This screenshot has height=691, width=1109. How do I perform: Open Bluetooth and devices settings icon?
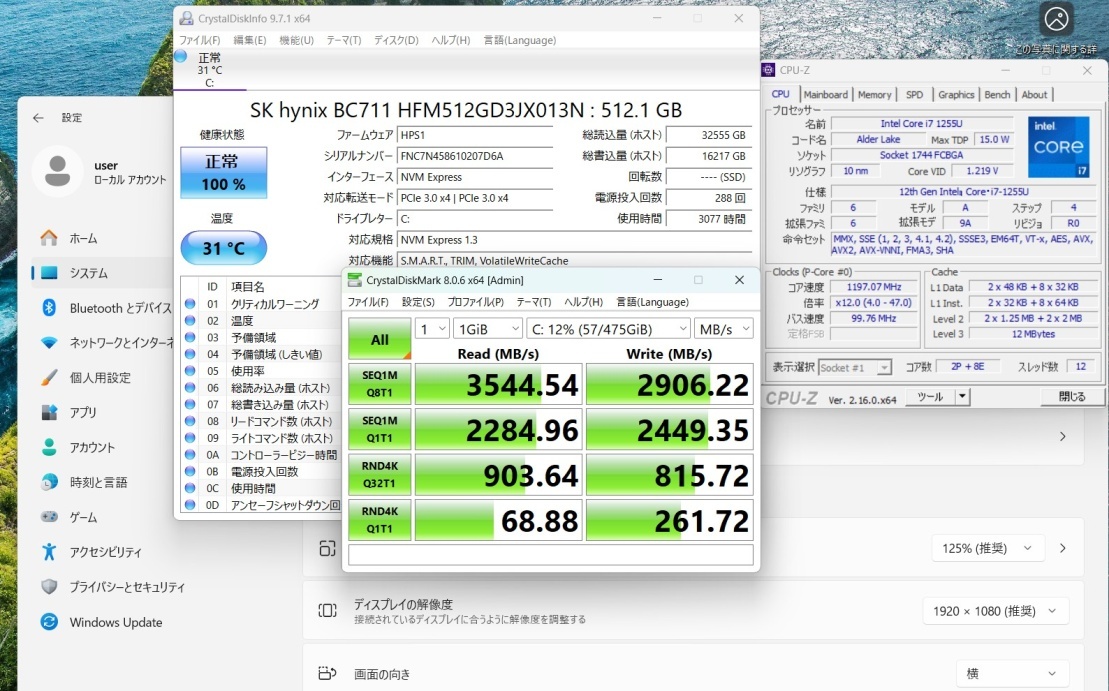[49, 308]
